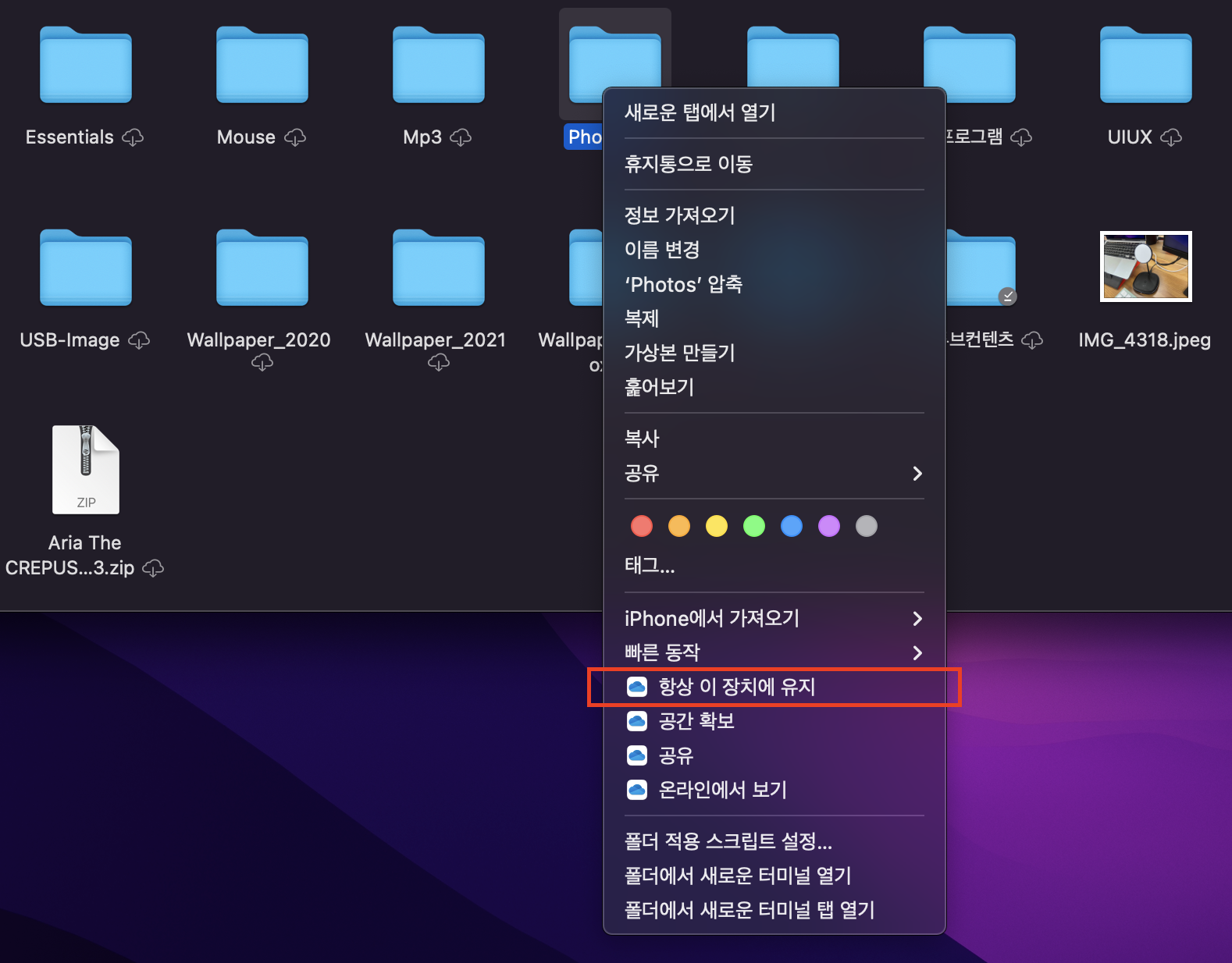Choose 가상본 만들기 menu entry
The width and height of the screenshot is (1232, 963).
774,353
